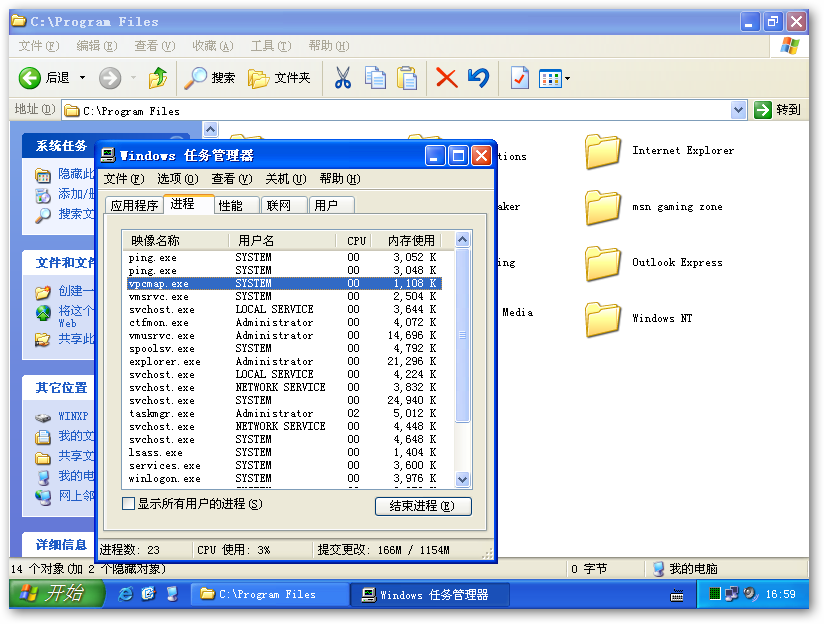Sort by Image Name (映像名称) column header
824x624 pixels.
(175, 241)
